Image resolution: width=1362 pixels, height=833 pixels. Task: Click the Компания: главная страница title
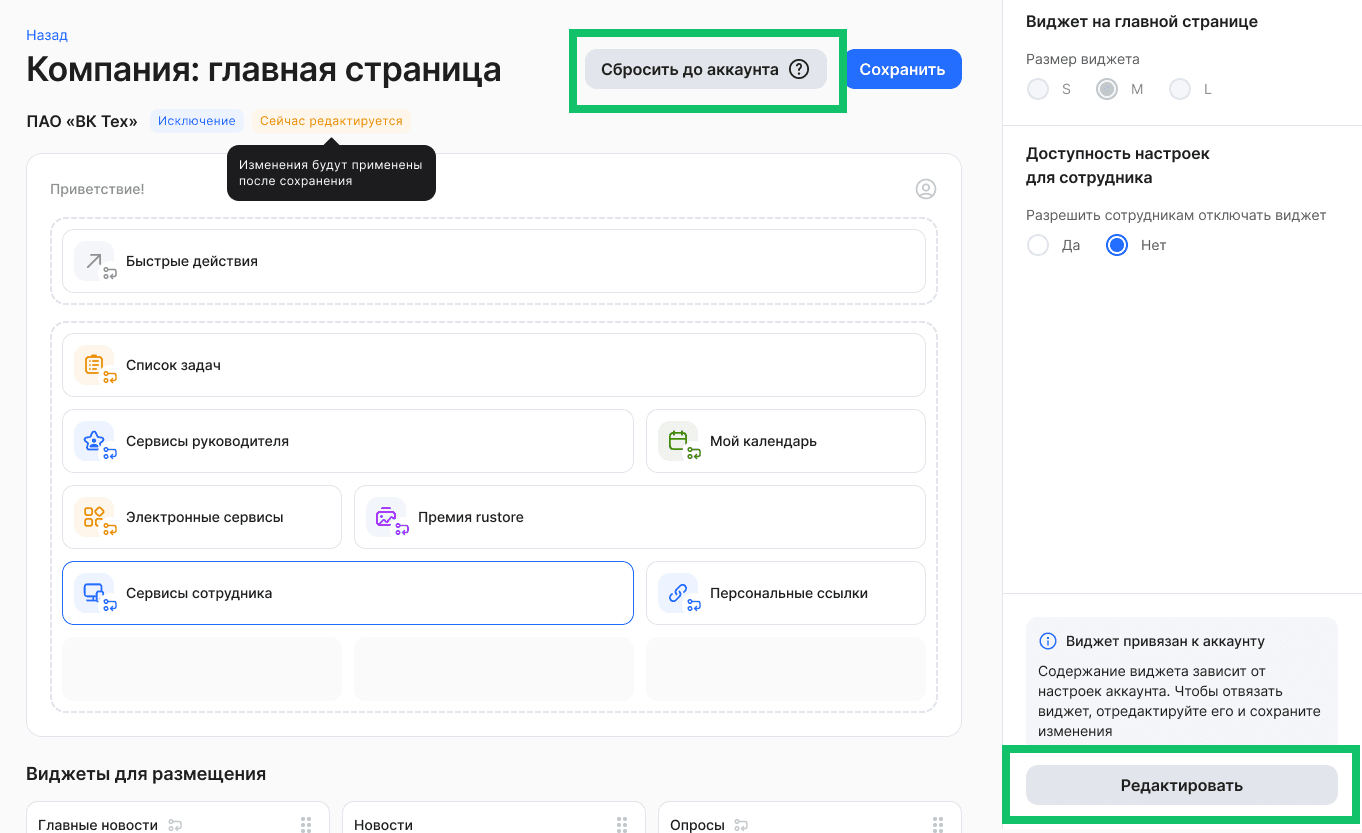point(264,70)
